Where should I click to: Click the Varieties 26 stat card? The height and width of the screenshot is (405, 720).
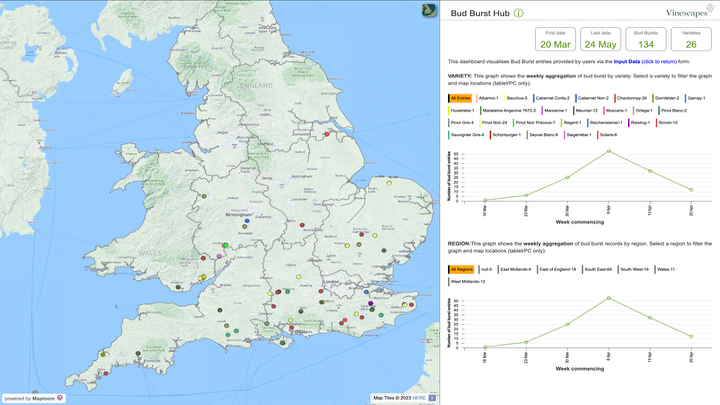[x=691, y=40]
